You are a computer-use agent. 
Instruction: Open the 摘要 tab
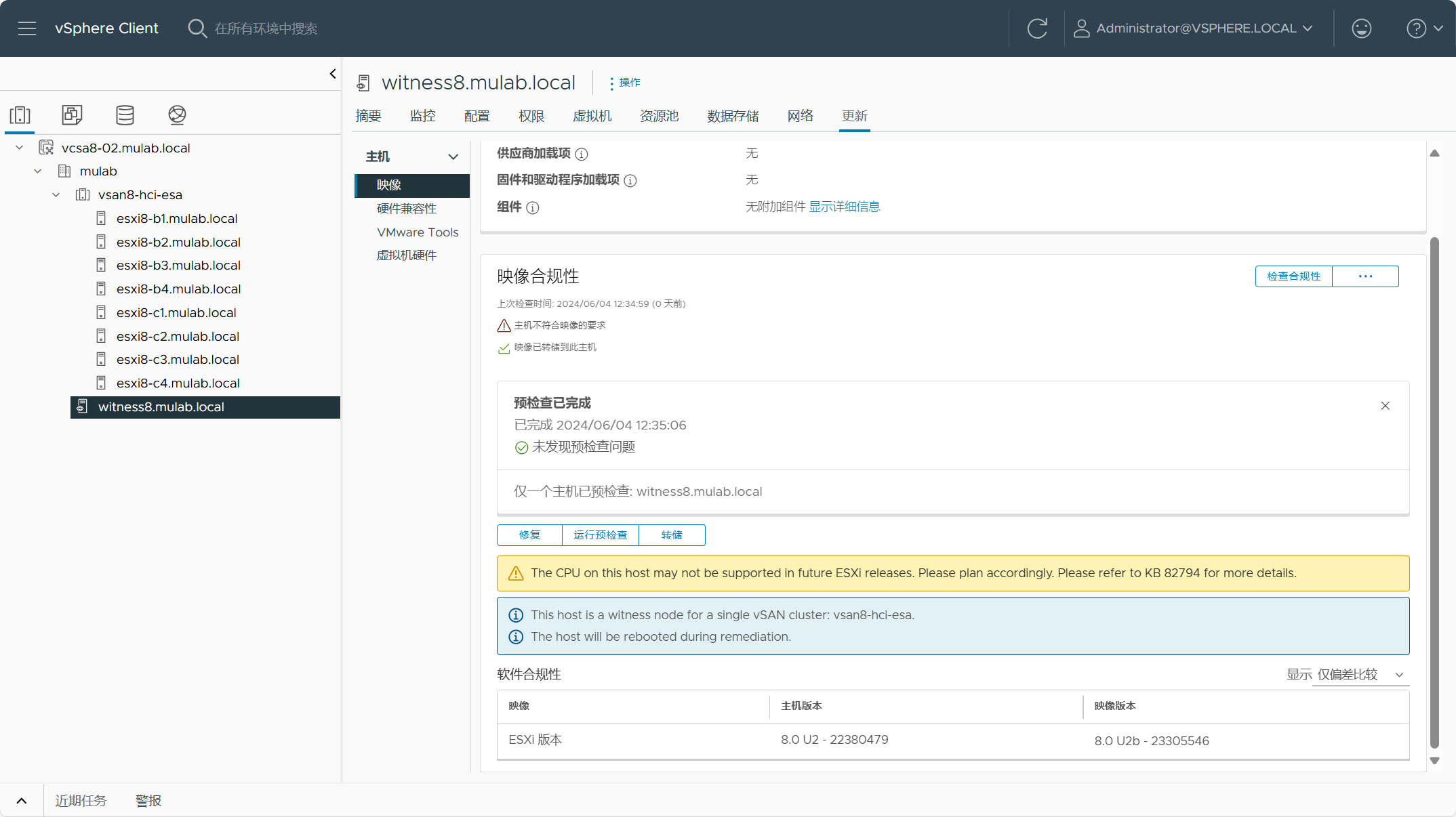[368, 116]
